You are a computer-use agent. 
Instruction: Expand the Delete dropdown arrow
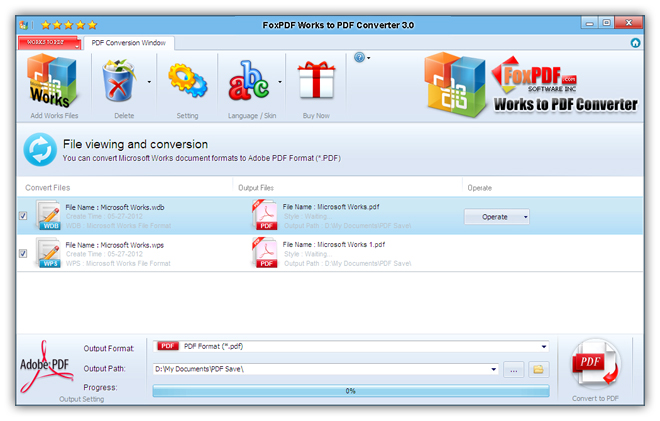(149, 82)
